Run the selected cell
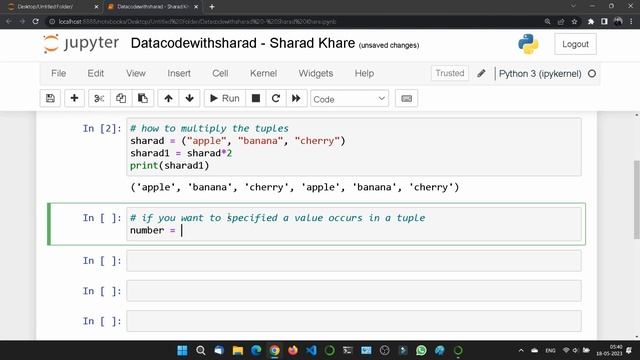The image size is (640, 360). tap(224, 98)
